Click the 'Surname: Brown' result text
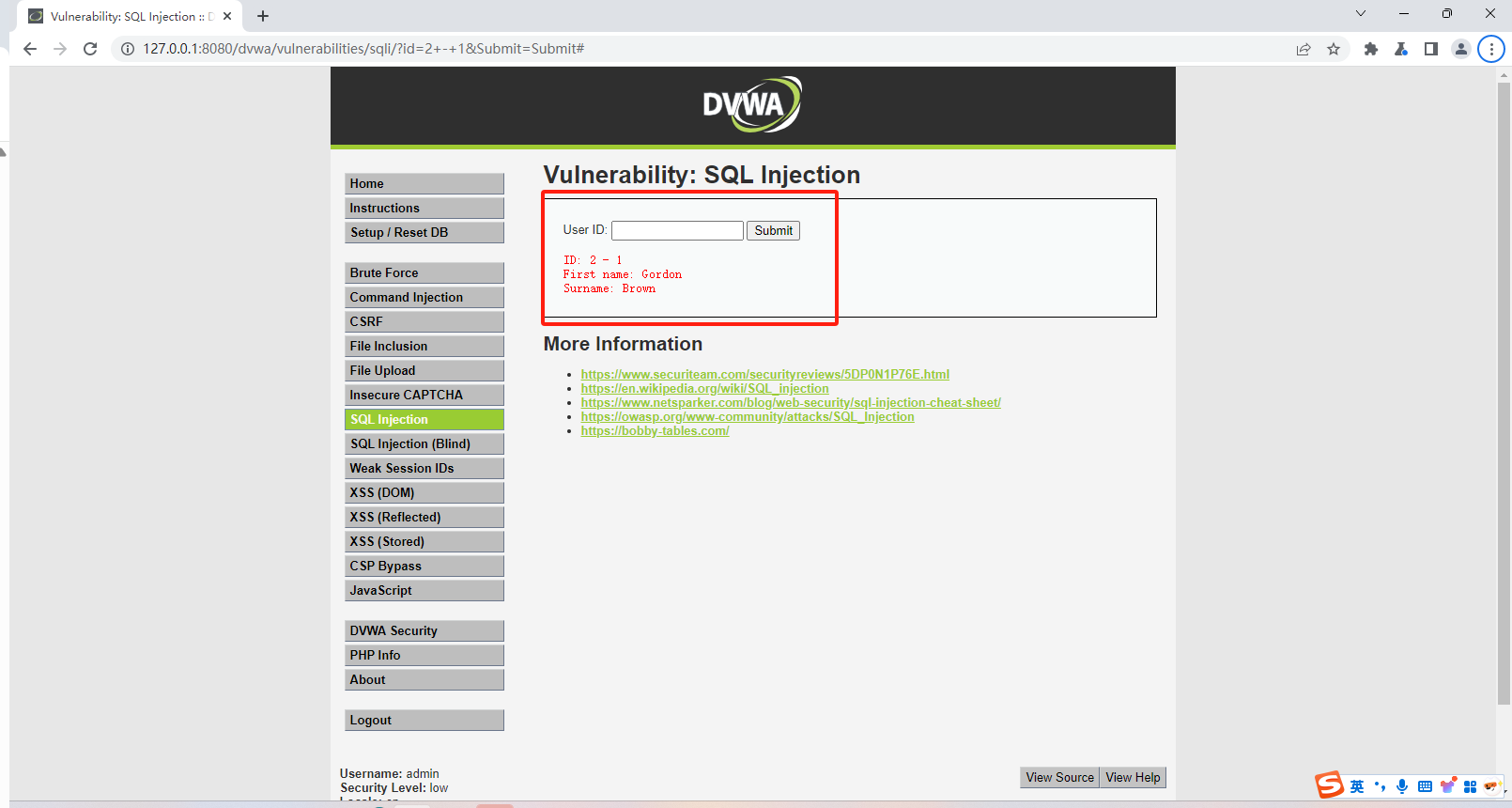 click(609, 288)
